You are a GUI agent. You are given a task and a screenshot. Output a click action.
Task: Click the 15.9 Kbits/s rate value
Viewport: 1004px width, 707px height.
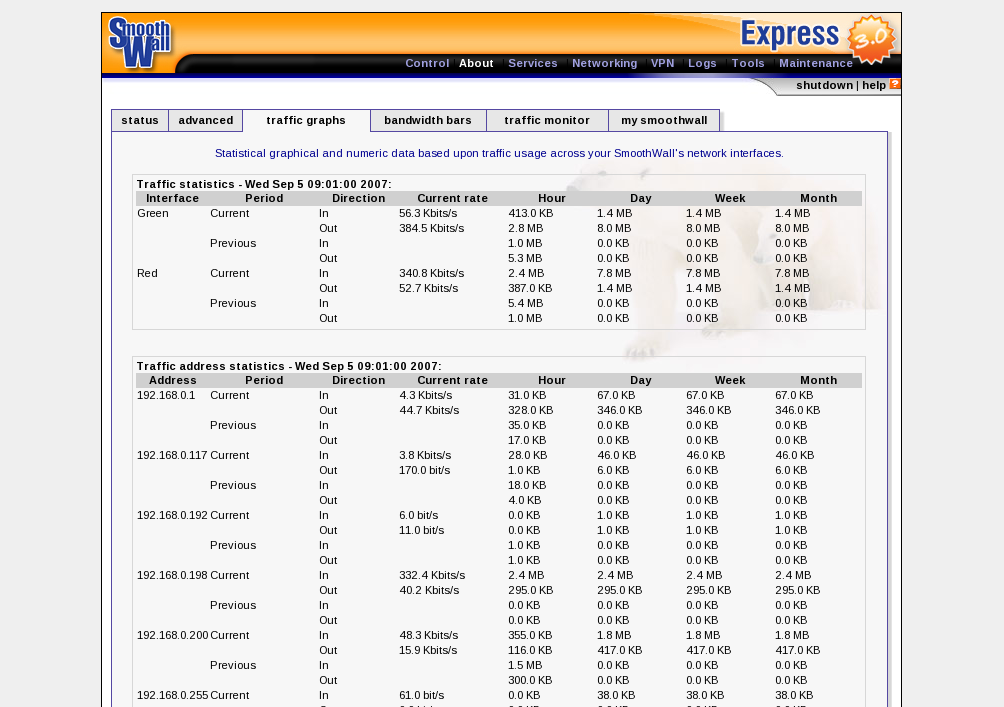tap(428, 651)
